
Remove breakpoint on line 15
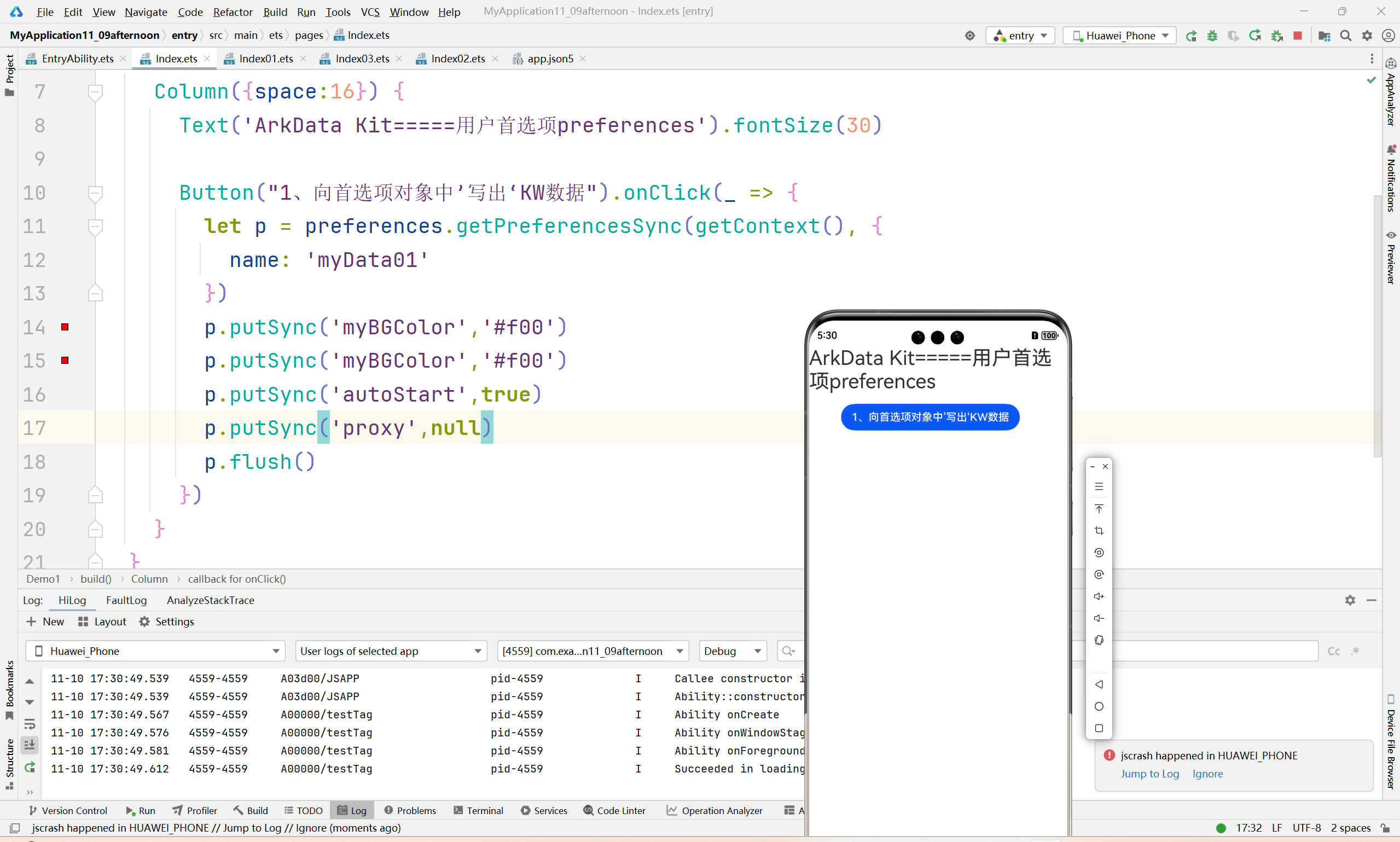65,361
